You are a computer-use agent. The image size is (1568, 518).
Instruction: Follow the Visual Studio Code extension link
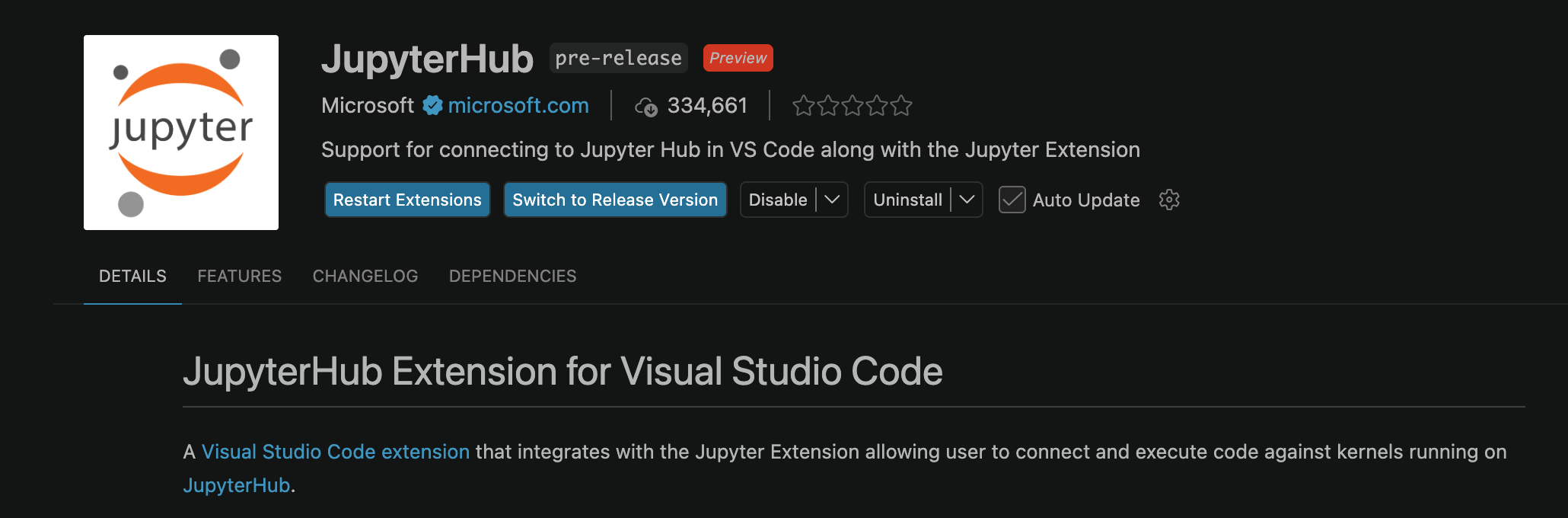coord(336,452)
